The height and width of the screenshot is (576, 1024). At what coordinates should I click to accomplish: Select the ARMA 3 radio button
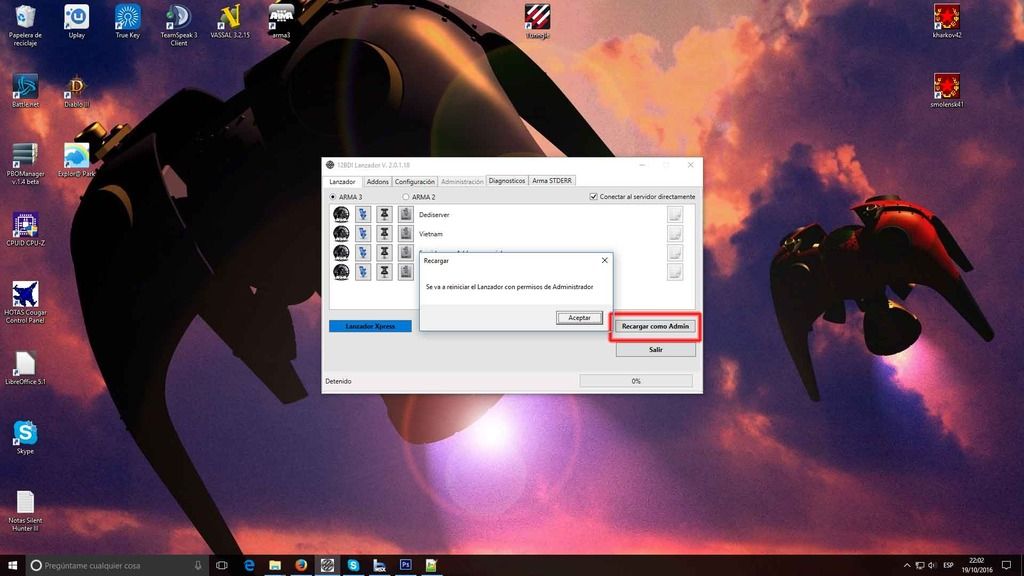pyautogui.click(x=333, y=197)
